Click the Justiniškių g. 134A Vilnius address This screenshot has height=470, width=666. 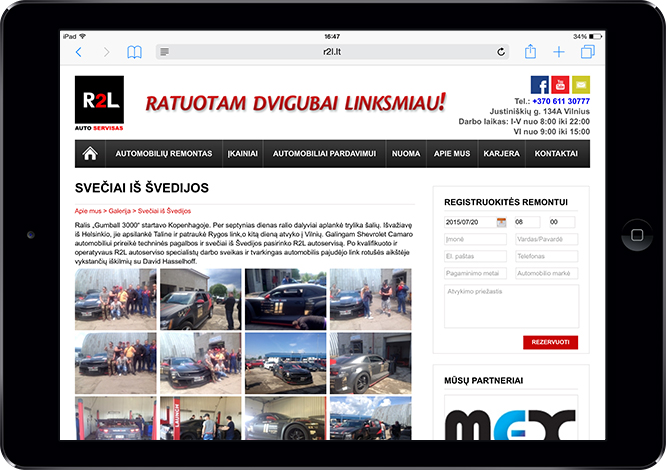[539, 112]
